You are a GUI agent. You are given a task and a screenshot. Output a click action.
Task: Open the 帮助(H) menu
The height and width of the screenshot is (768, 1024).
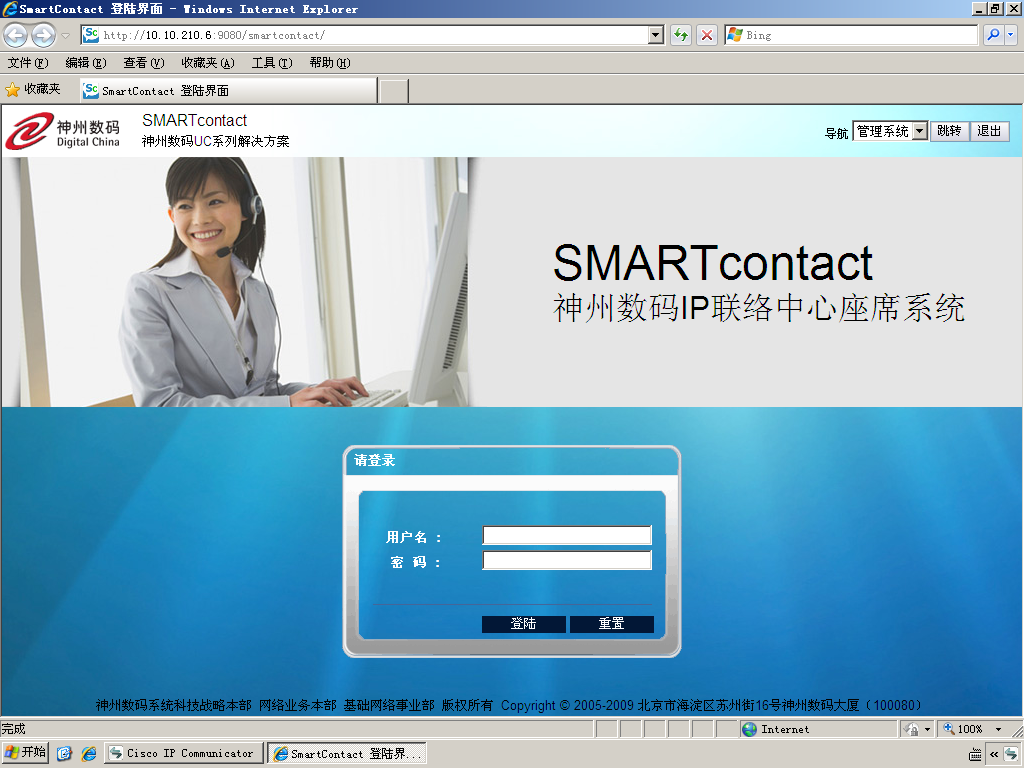tap(330, 63)
